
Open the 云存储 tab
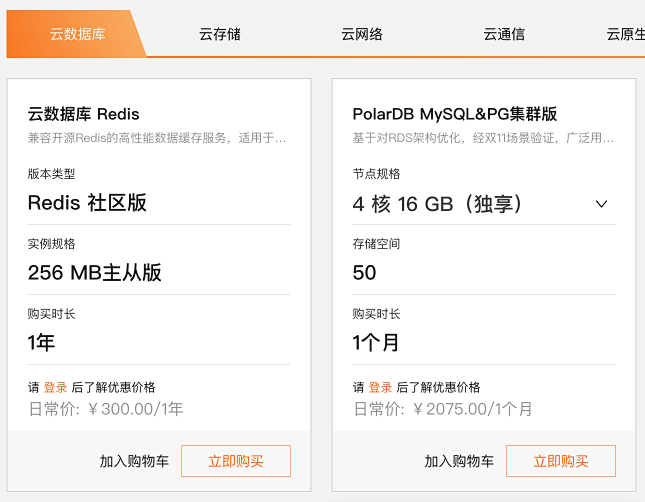219,34
